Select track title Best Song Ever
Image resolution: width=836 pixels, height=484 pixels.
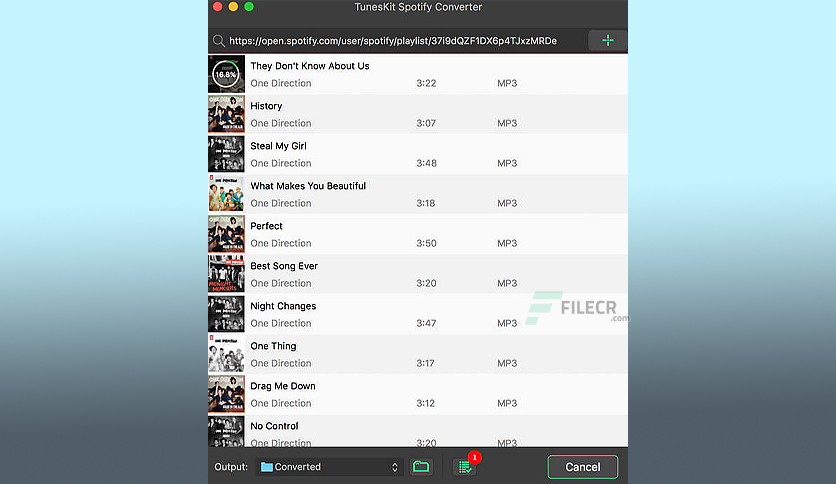pos(284,266)
